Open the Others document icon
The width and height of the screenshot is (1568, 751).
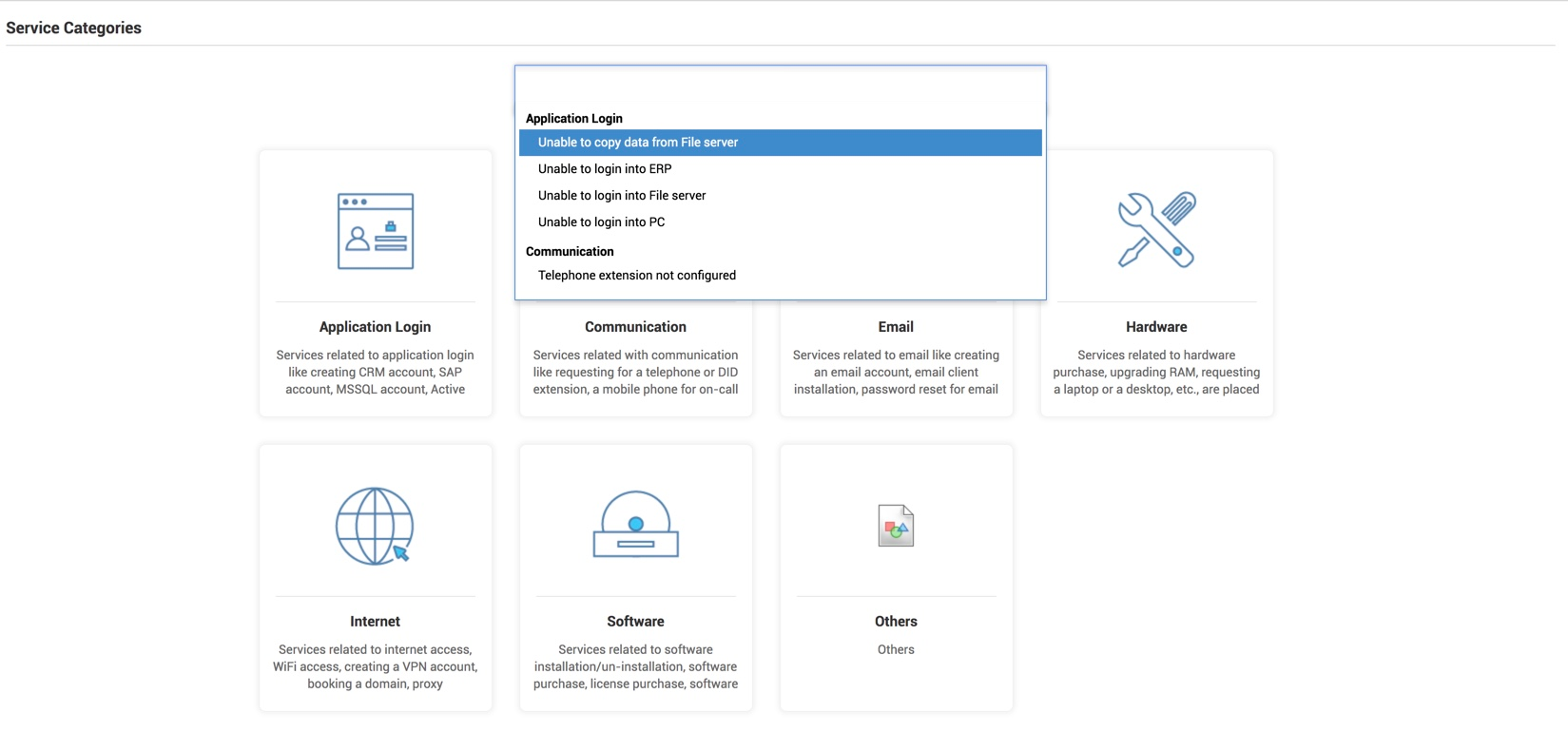(x=896, y=526)
